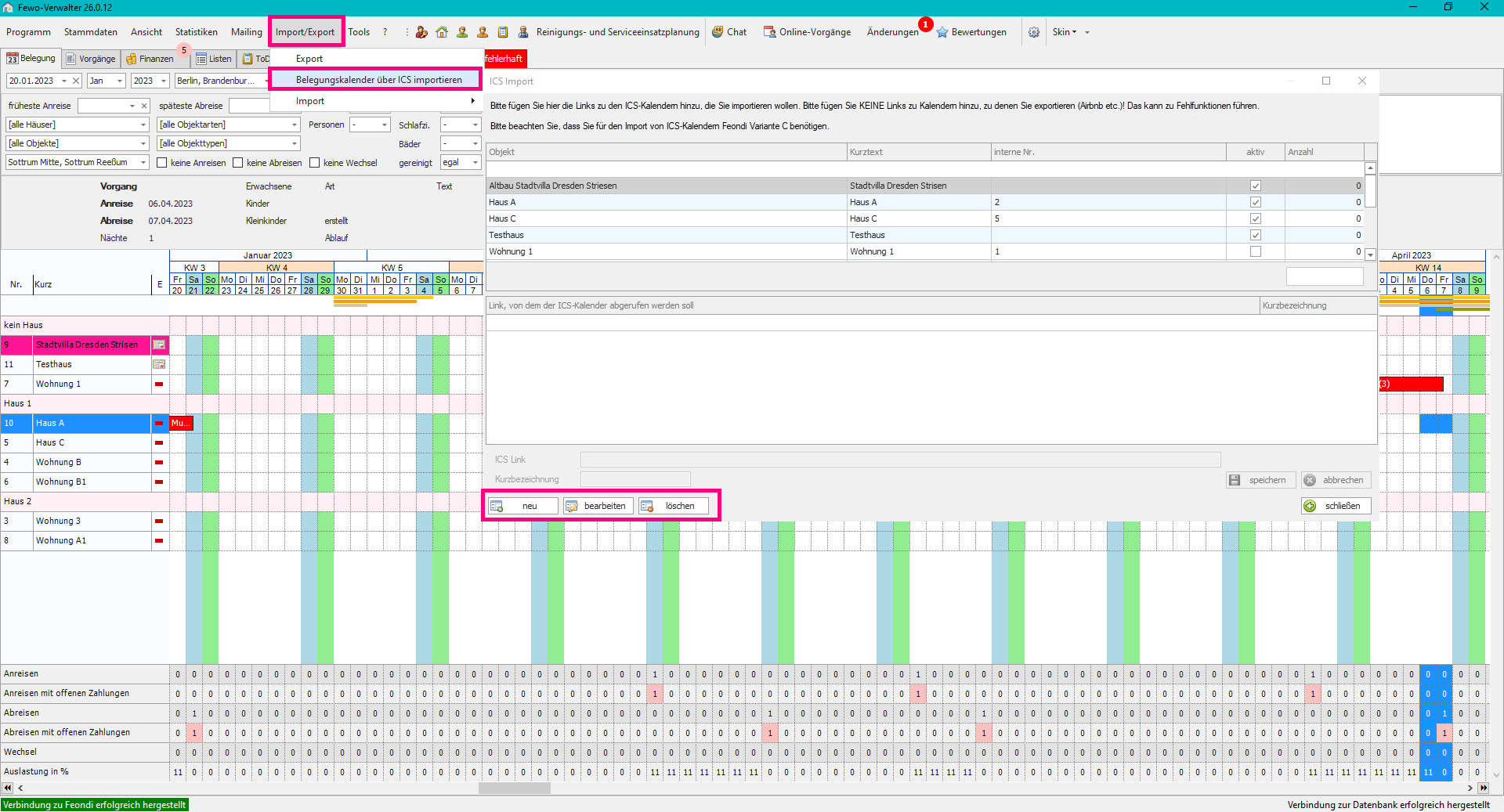Toggle the keine Abreisen checkbox
Viewport: 1504px width, 812px height.
pyautogui.click(x=238, y=163)
